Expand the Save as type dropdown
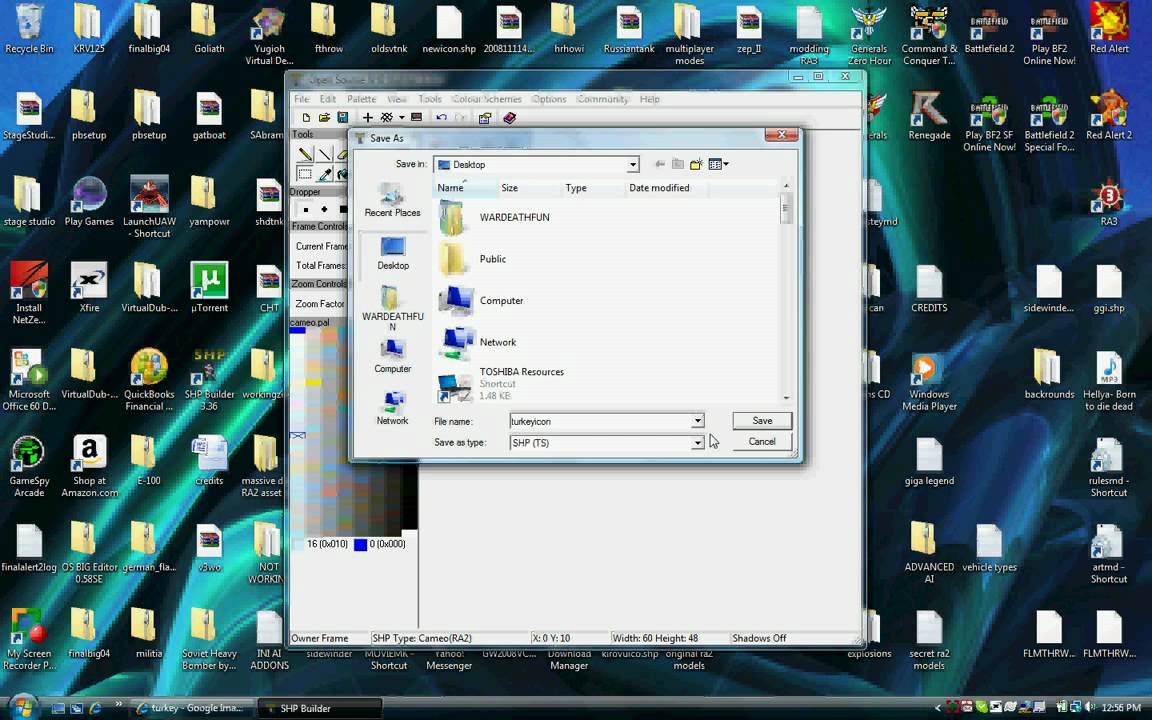This screenshot has width=1152, height=720. (697, 443)
